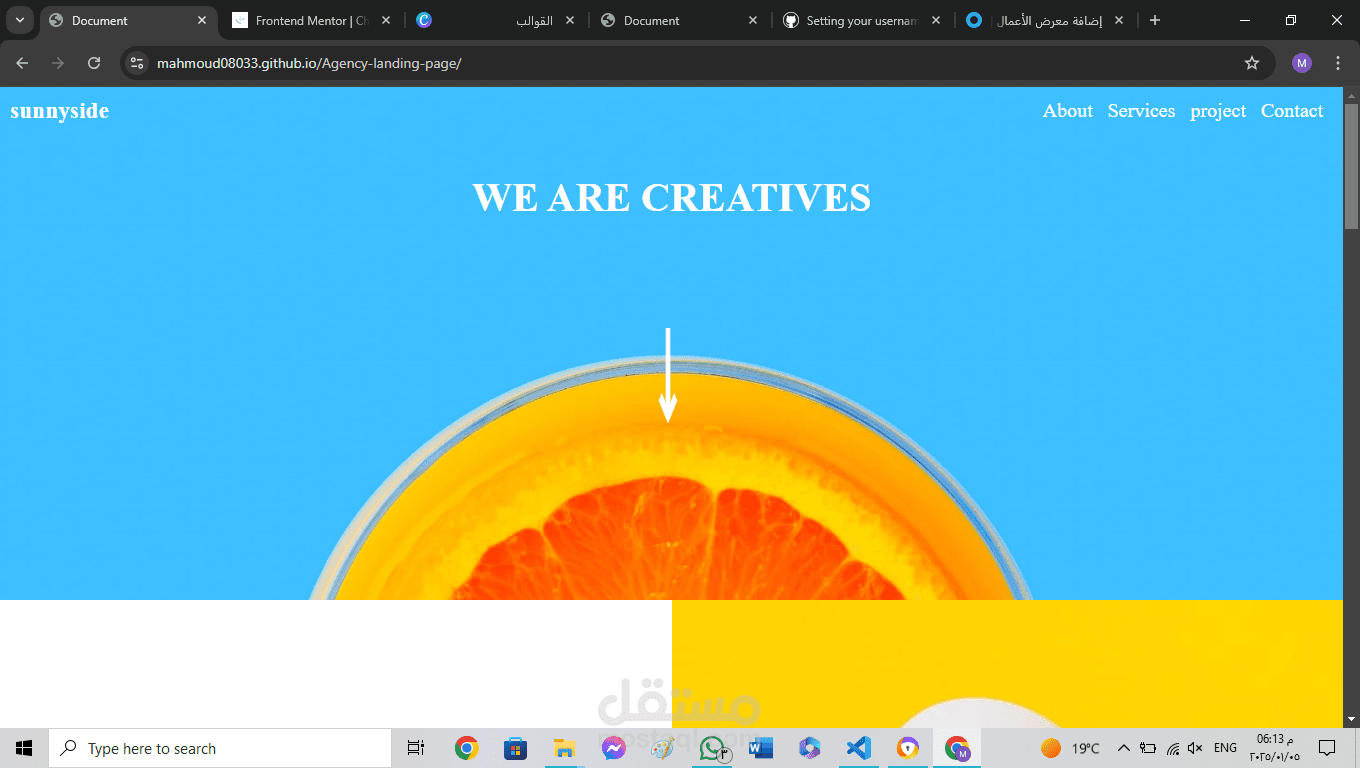The height and width of the screenshot is (768, 1360).
Task: Open Chrome from the taskbar
Action: point(466,748)
